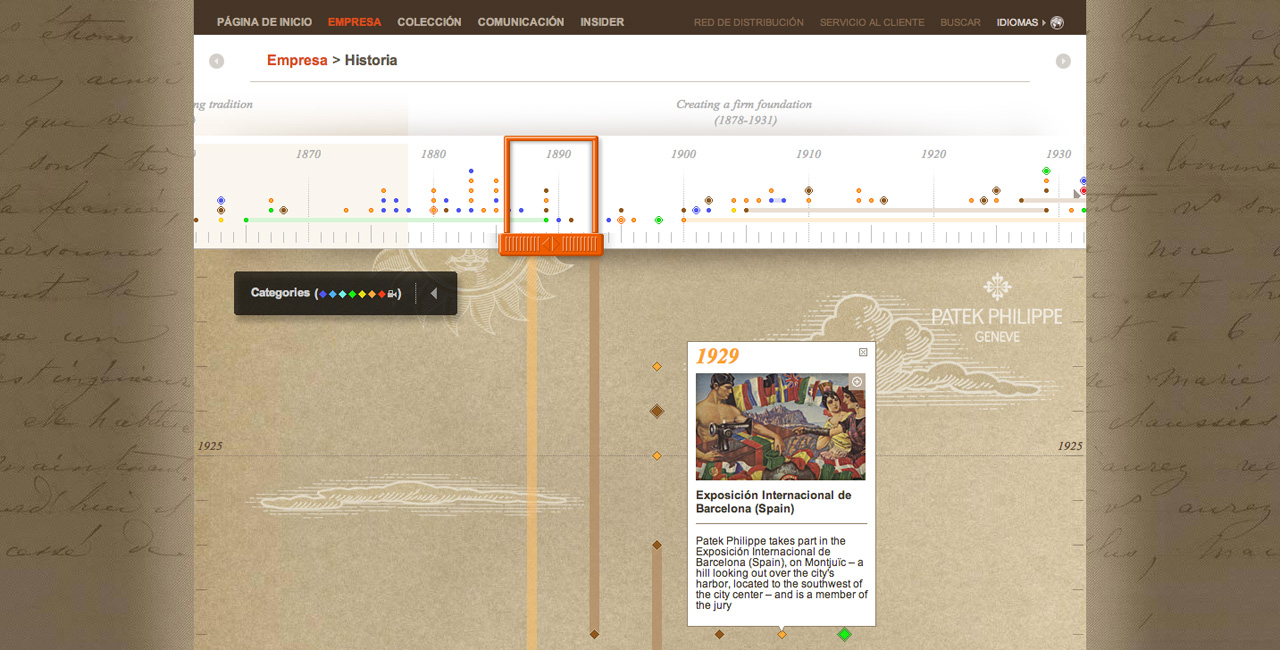Click the 1920 year label
Viewport: 1280px width, 650px height.
coord(933,154)
